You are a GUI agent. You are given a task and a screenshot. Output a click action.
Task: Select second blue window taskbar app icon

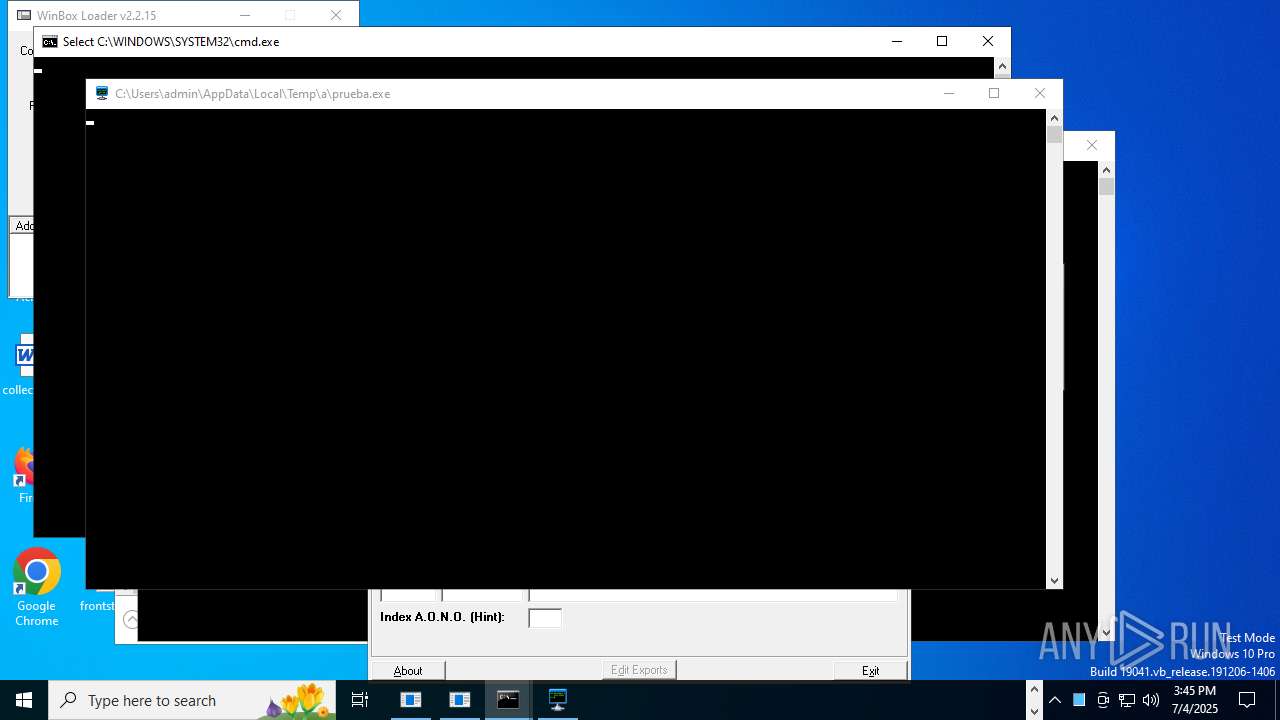[x=460, y=700]
